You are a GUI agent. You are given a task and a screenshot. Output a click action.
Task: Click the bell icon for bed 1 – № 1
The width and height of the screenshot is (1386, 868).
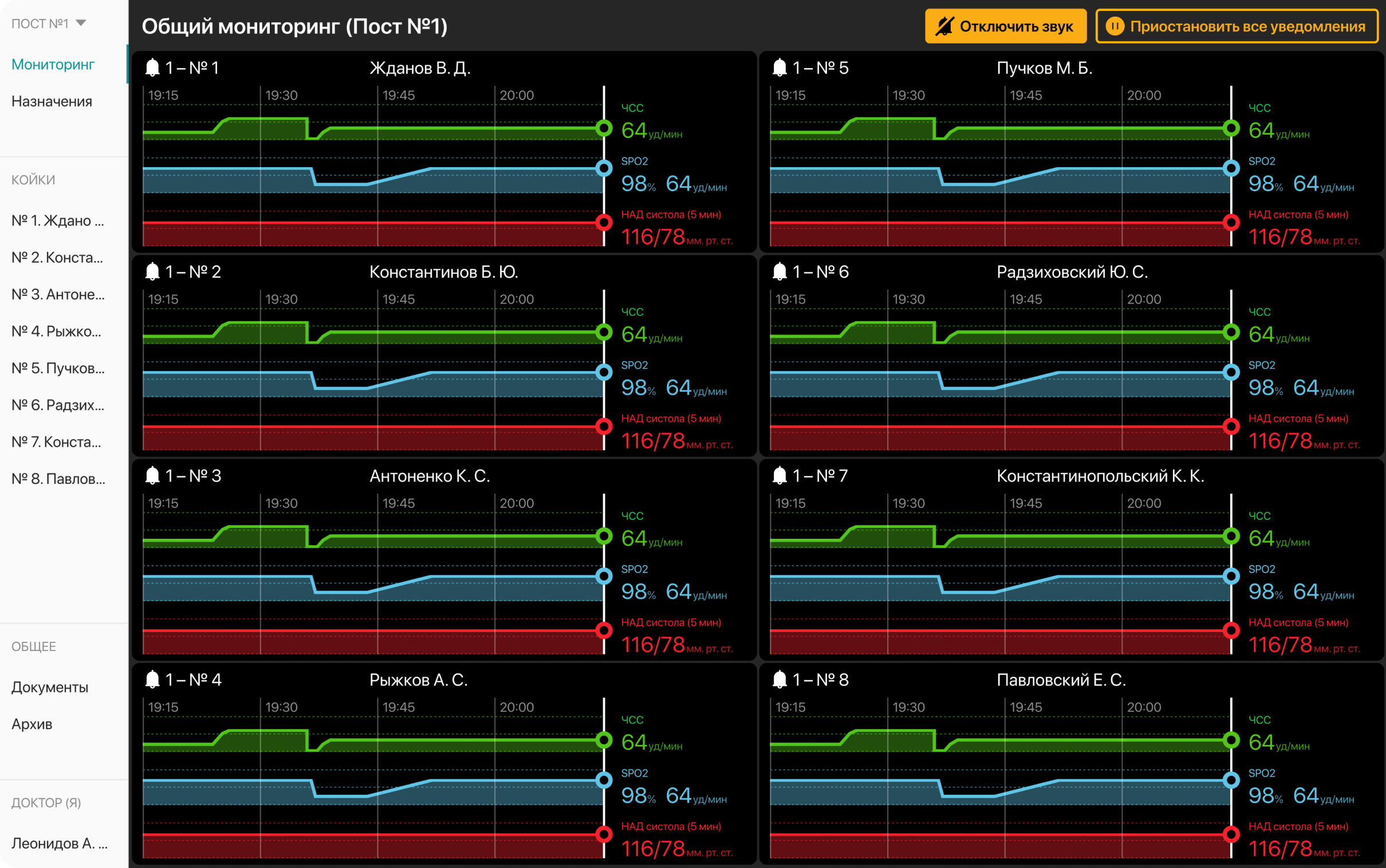pos(152,68)
